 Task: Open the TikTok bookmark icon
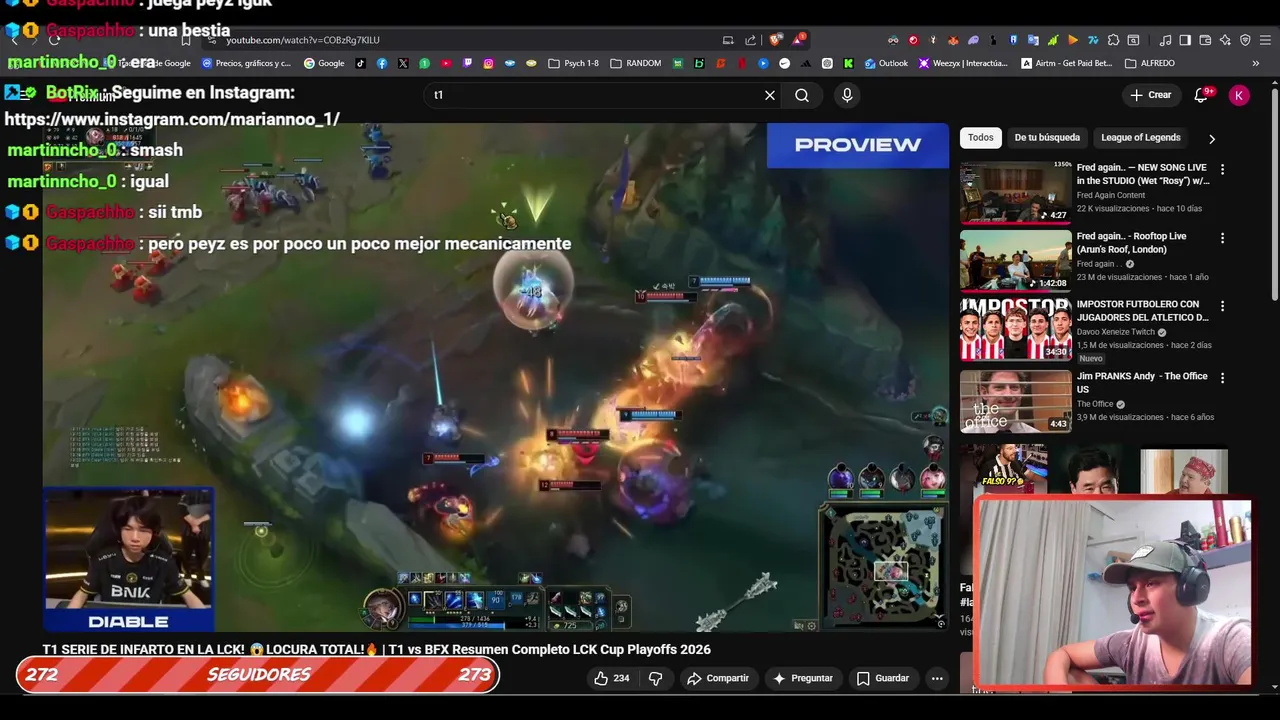(360, 63)
